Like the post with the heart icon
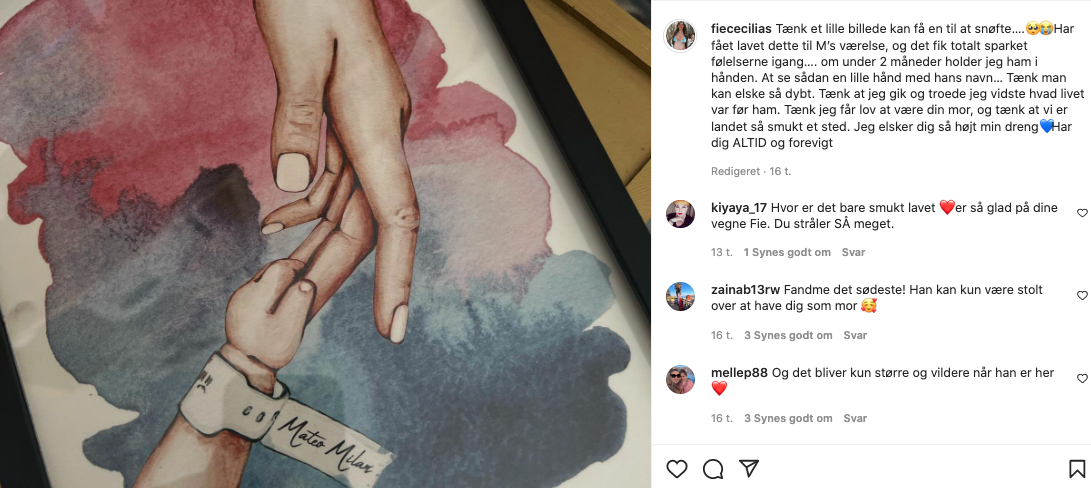The height and width of the screenshot is (488, 1091). (x=676, y=469)
